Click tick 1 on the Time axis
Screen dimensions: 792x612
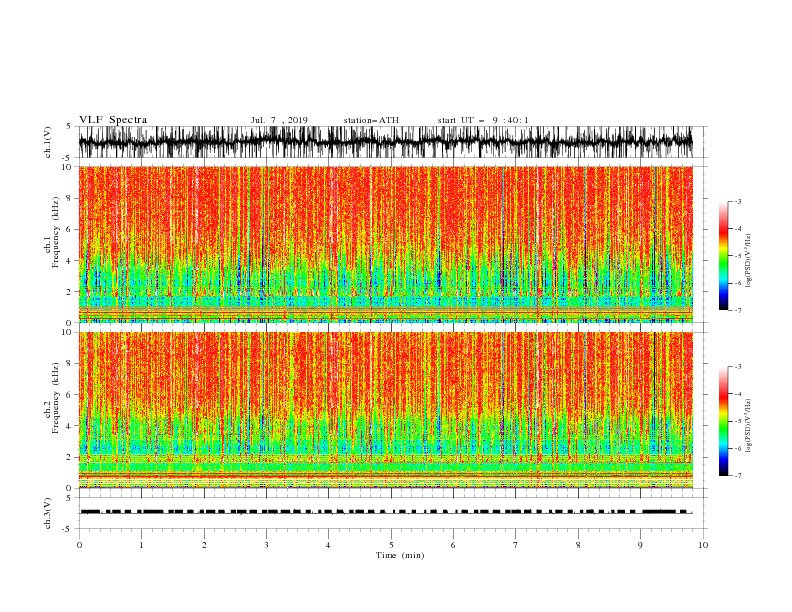pyautogui.click(x=141, y=545)
